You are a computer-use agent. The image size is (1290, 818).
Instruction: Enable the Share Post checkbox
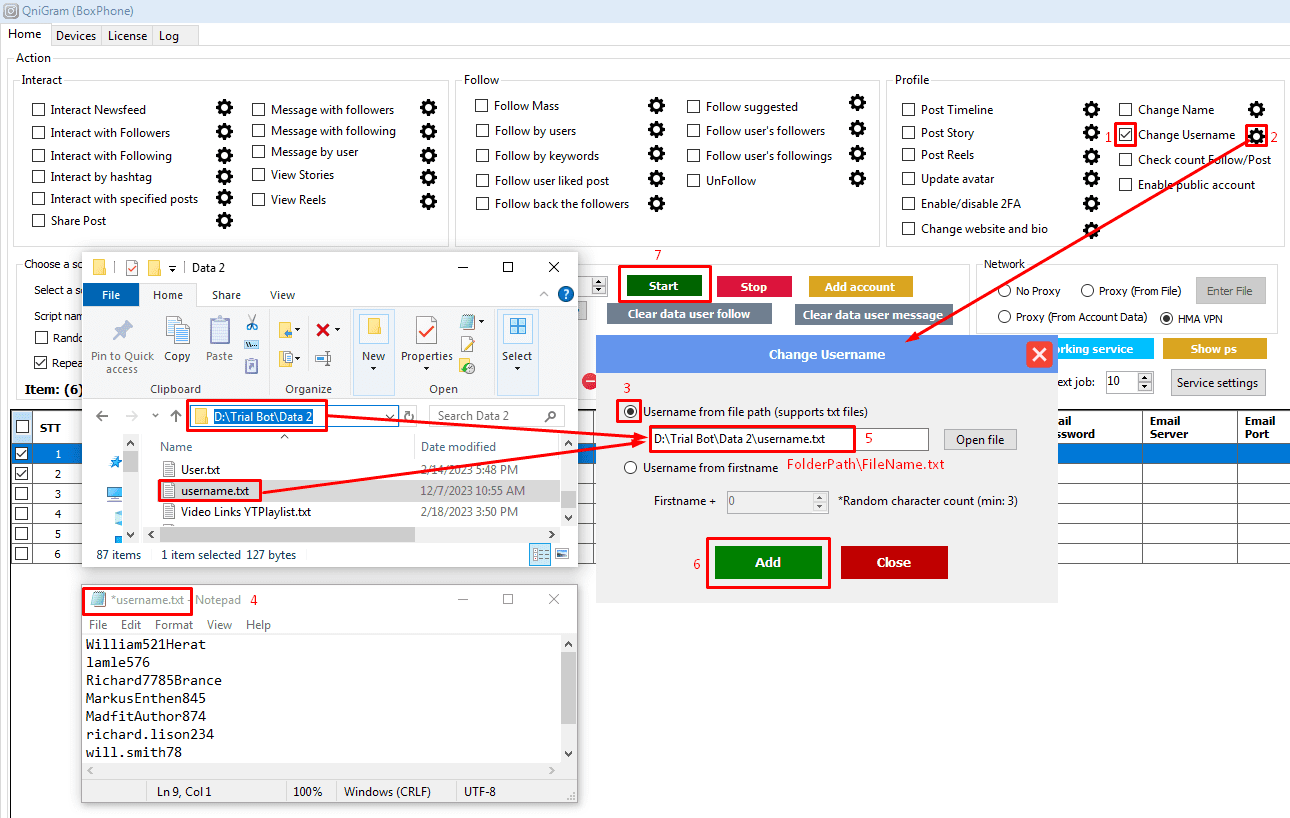[39, 221]
